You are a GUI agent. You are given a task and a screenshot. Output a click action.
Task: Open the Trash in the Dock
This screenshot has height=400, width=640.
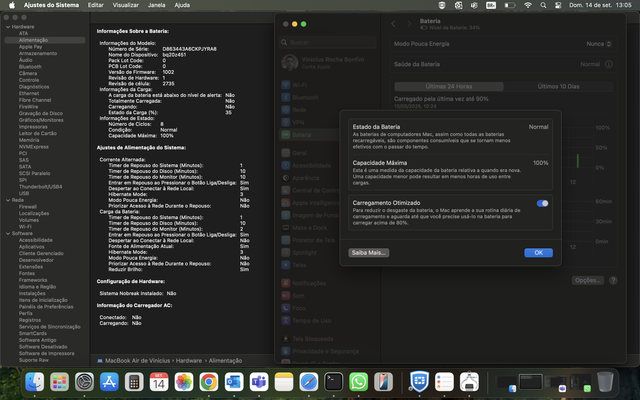pyautogui.click(x=605, y=382)
